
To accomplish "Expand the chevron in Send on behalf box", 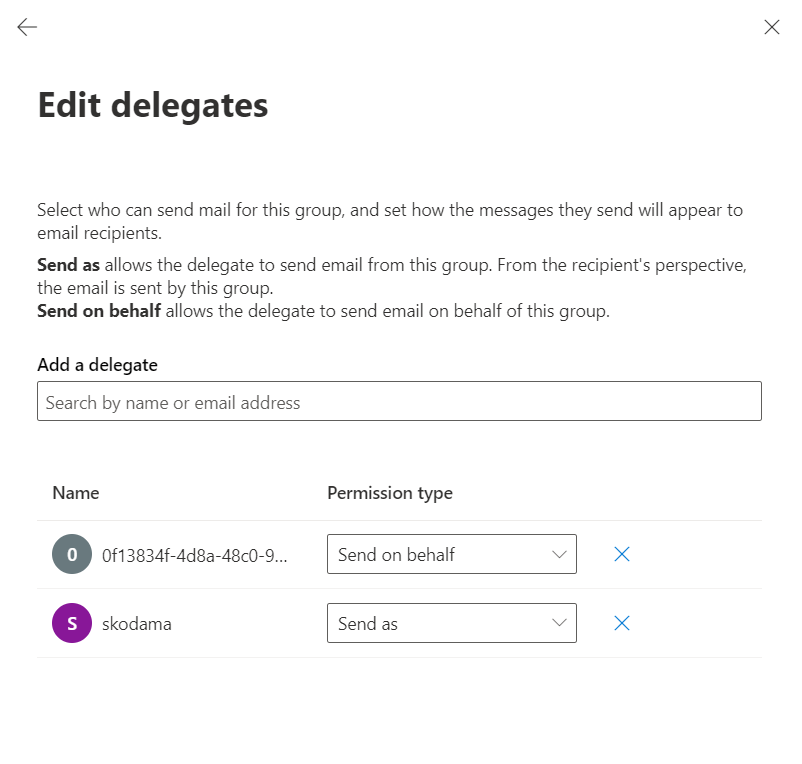I will coord(559,554).
